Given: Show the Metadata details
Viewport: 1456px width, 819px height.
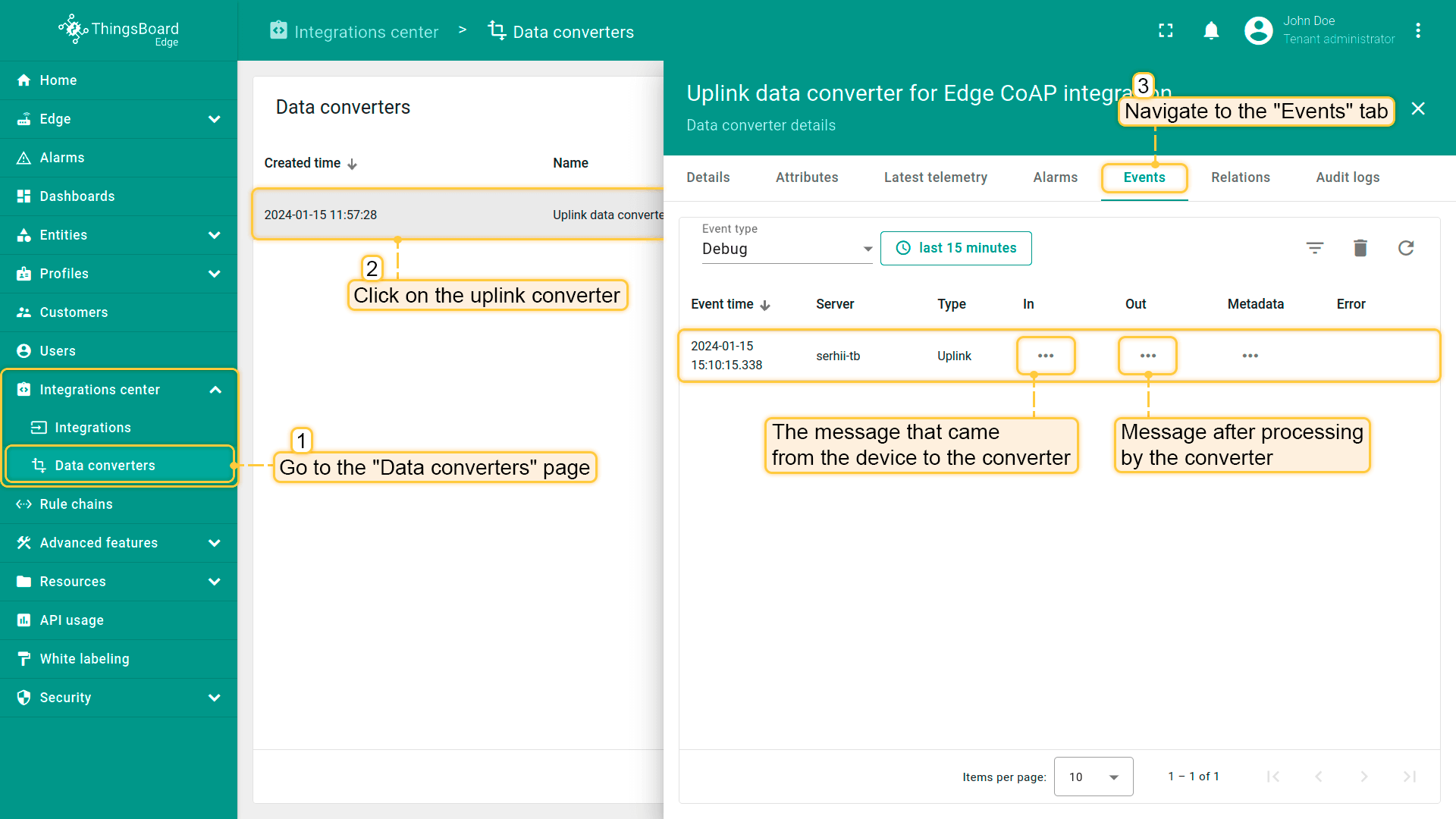Looking at the screenshot, I should [x=1250, y=356].
